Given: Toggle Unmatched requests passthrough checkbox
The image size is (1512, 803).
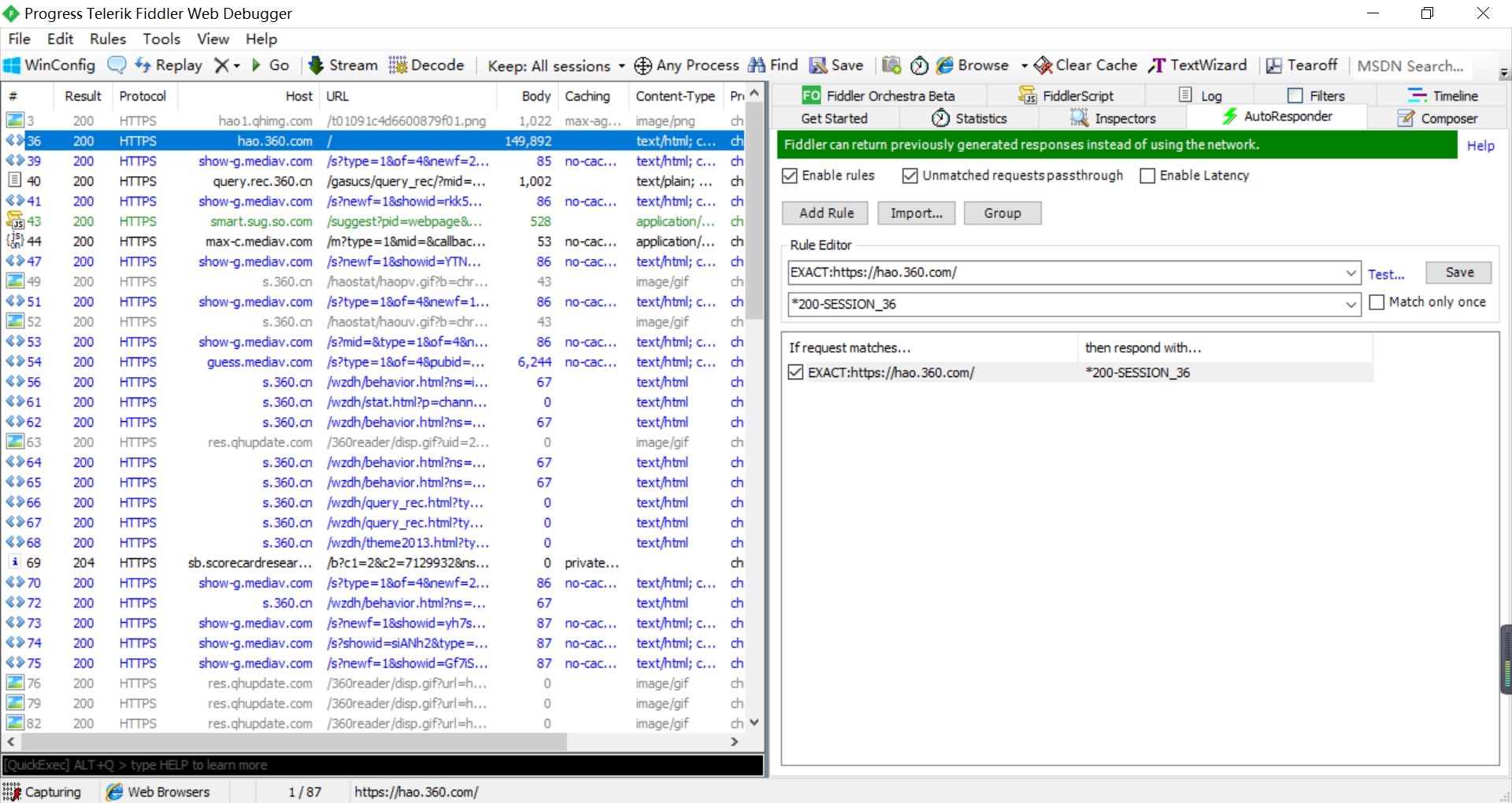Looking at the screenshot, I should pyautogui.click(x=910, y=176).
